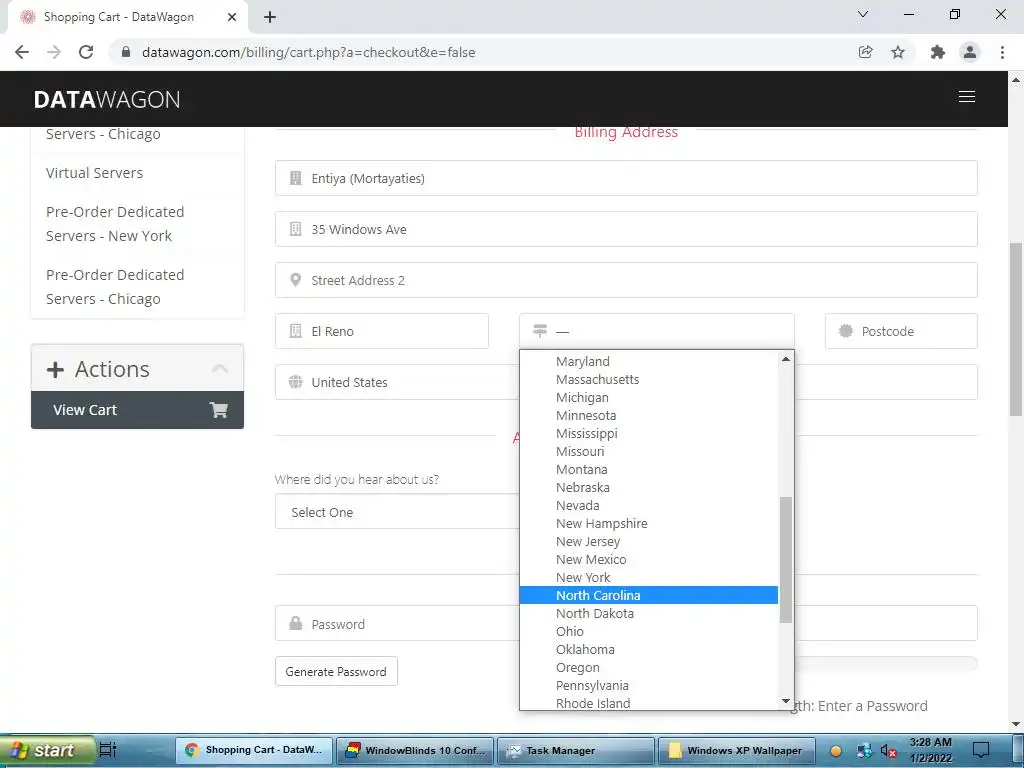
Task: Open Virtual Servers category
Action: tap(94, 173)
